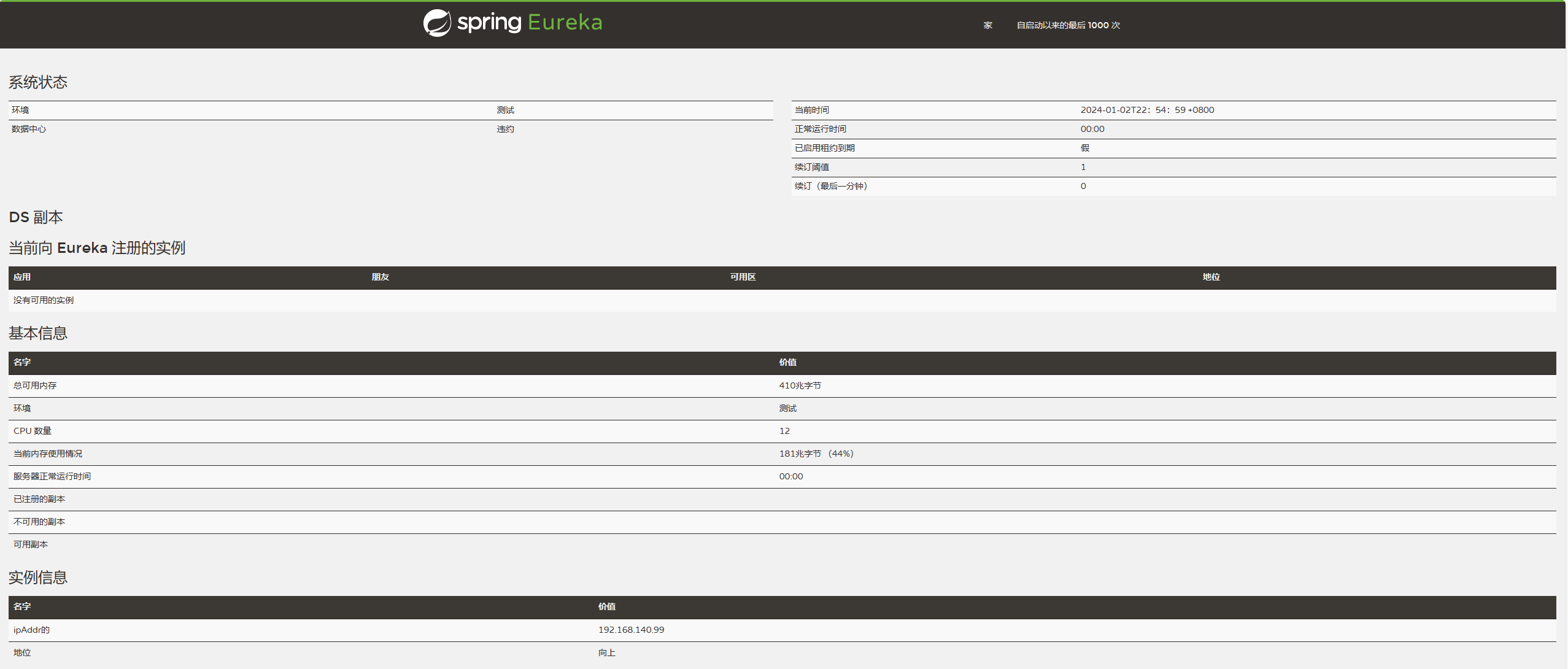The height and width of the screenshot is (669, 1568).
Task: Click the 已注册的副本 row
Action: pyautogui.click(x=39, y=499)
